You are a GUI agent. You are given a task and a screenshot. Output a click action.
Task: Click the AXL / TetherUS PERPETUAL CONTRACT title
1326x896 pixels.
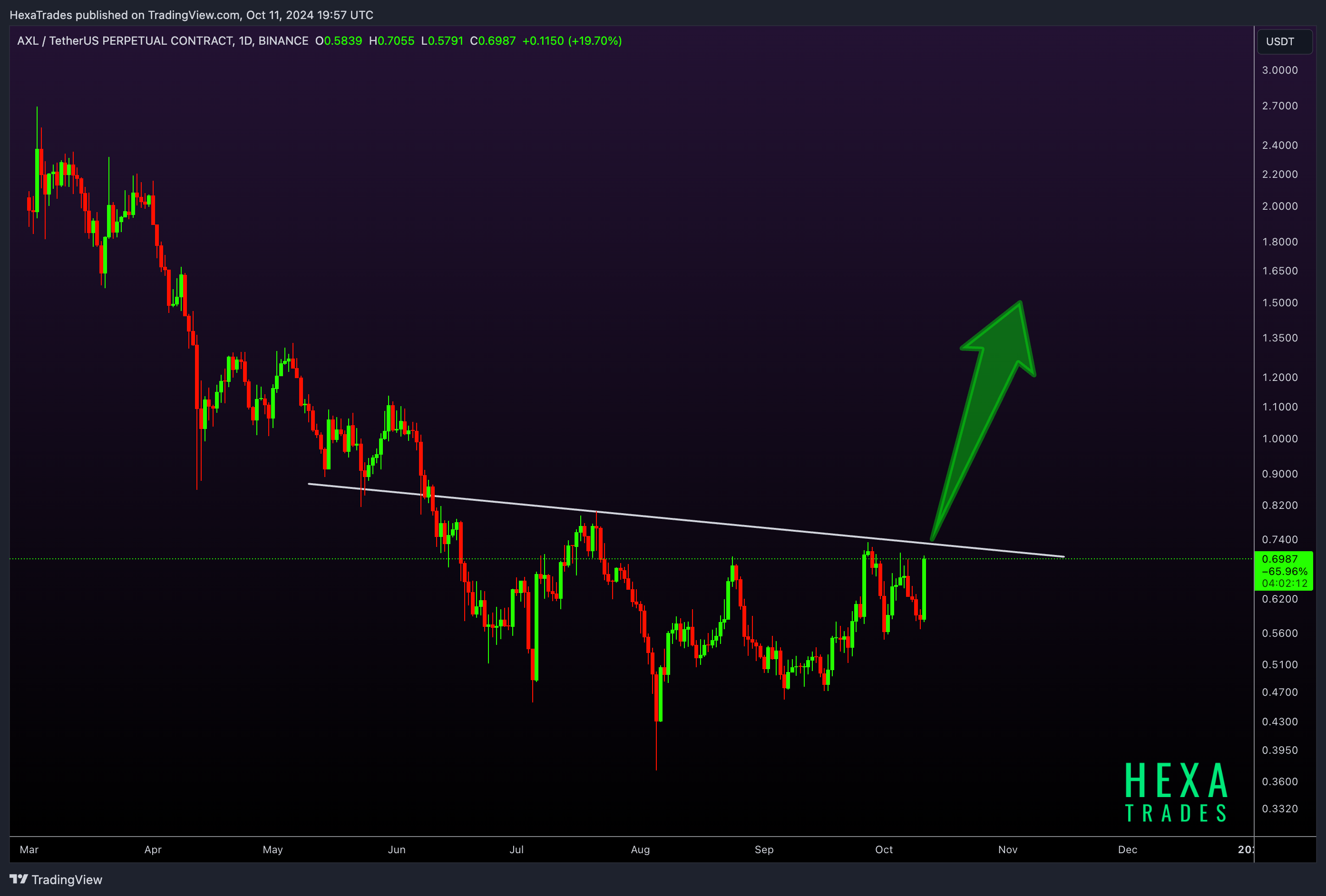coord(163,40)
